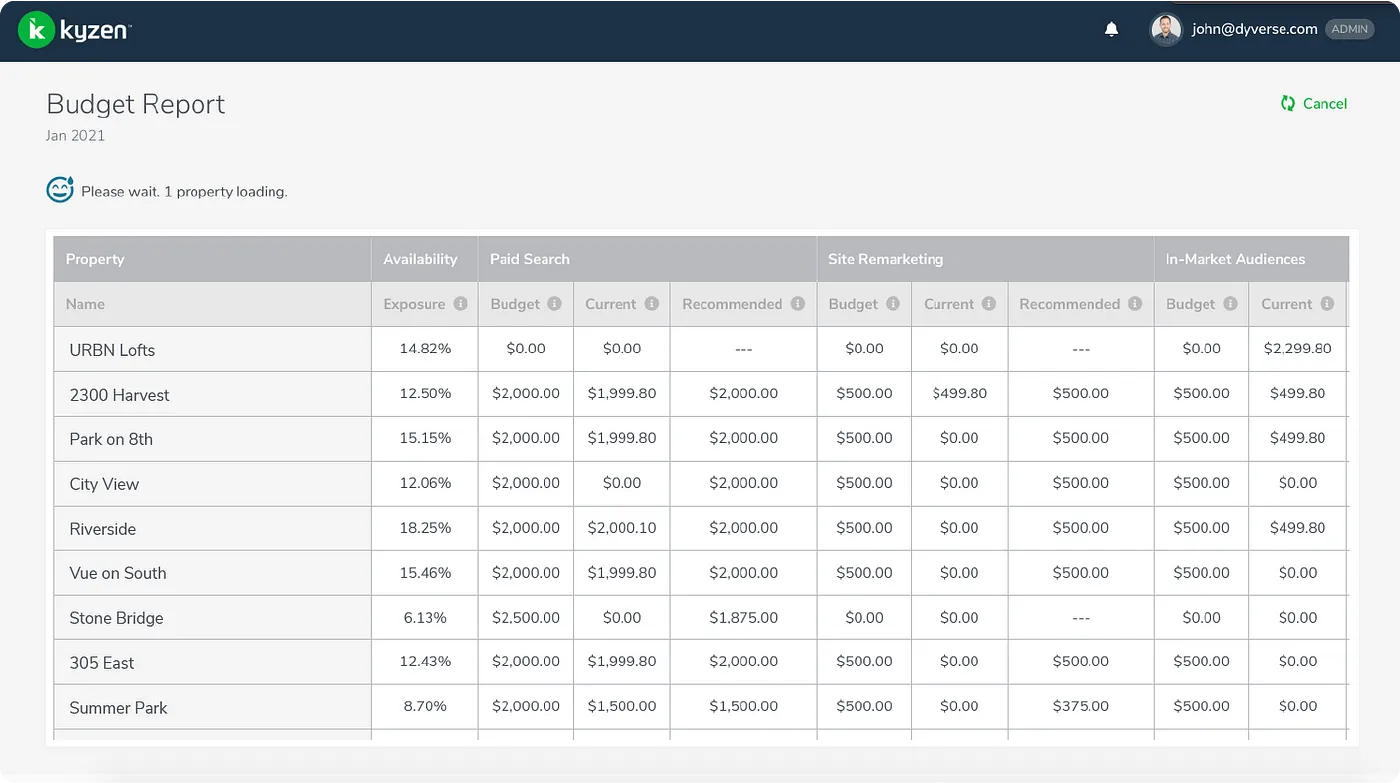Open the notifications bell
The image size is (1400, 783).
(x=1111, y=30)
